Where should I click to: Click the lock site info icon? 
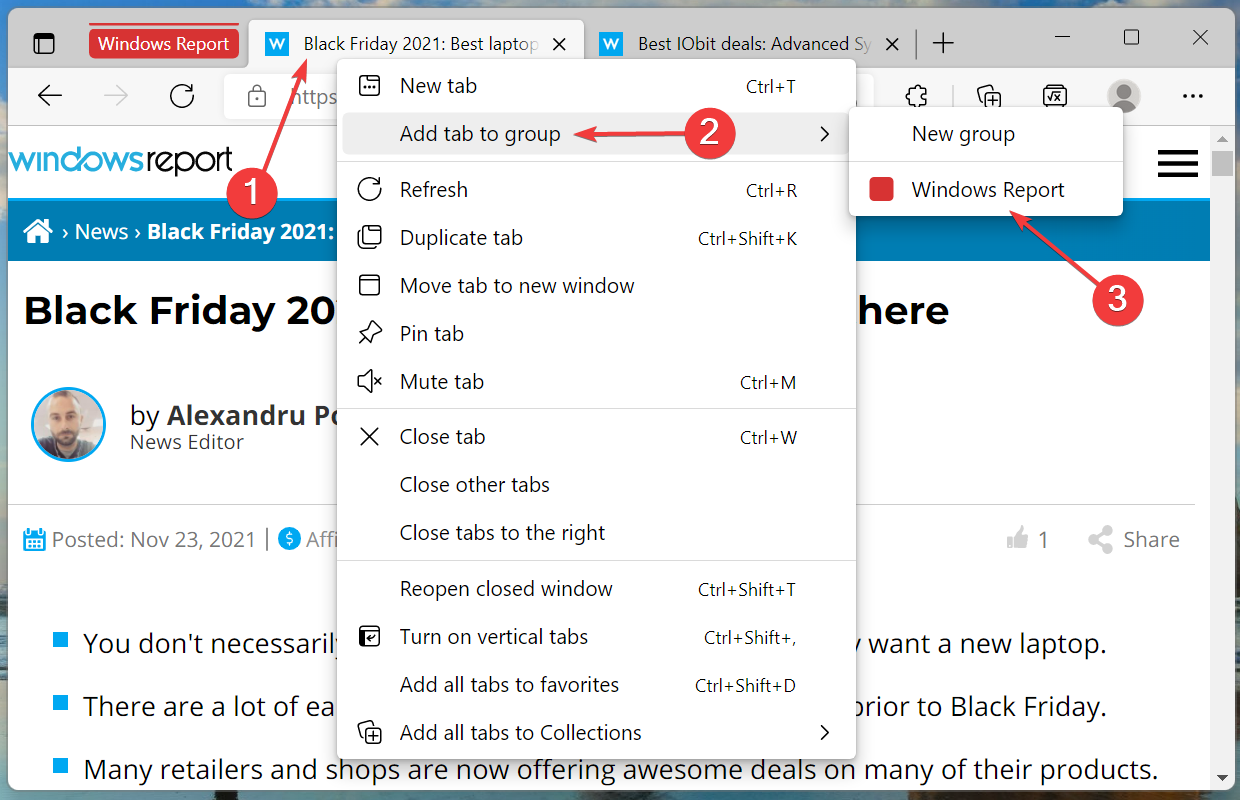click(x=257, y=96)
